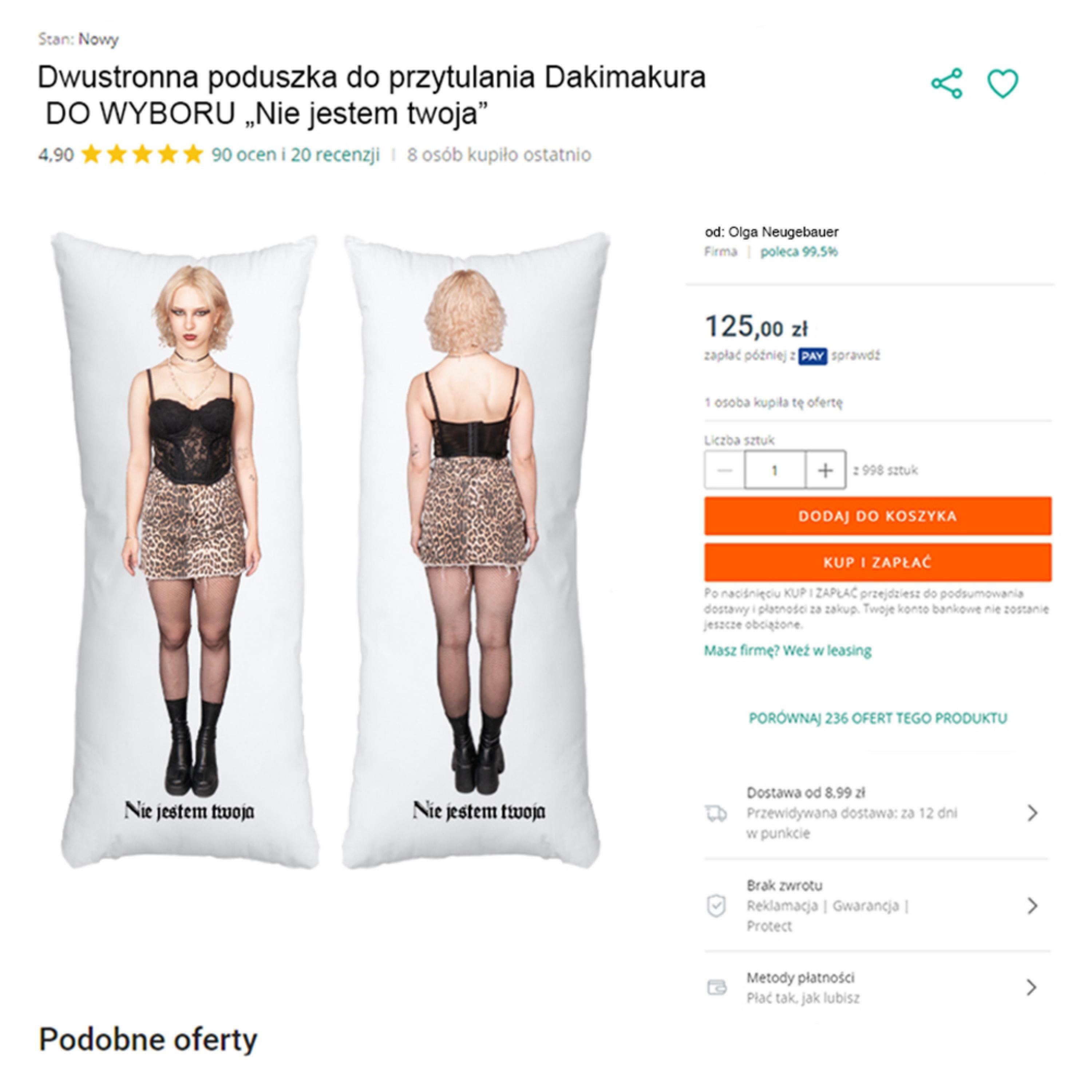Click the delivery truck icon
Viewport: 1092px width, 1092px height.
(x=716, y=813)
